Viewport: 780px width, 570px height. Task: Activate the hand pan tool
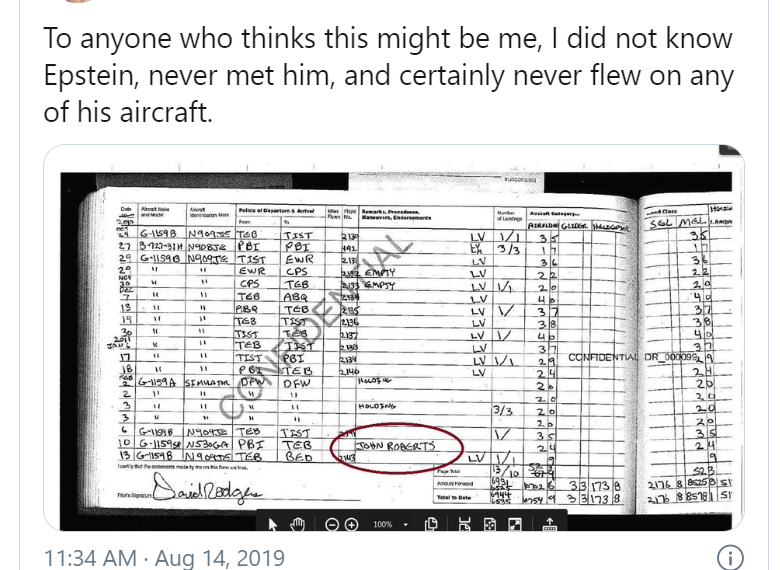click(297, 524)
